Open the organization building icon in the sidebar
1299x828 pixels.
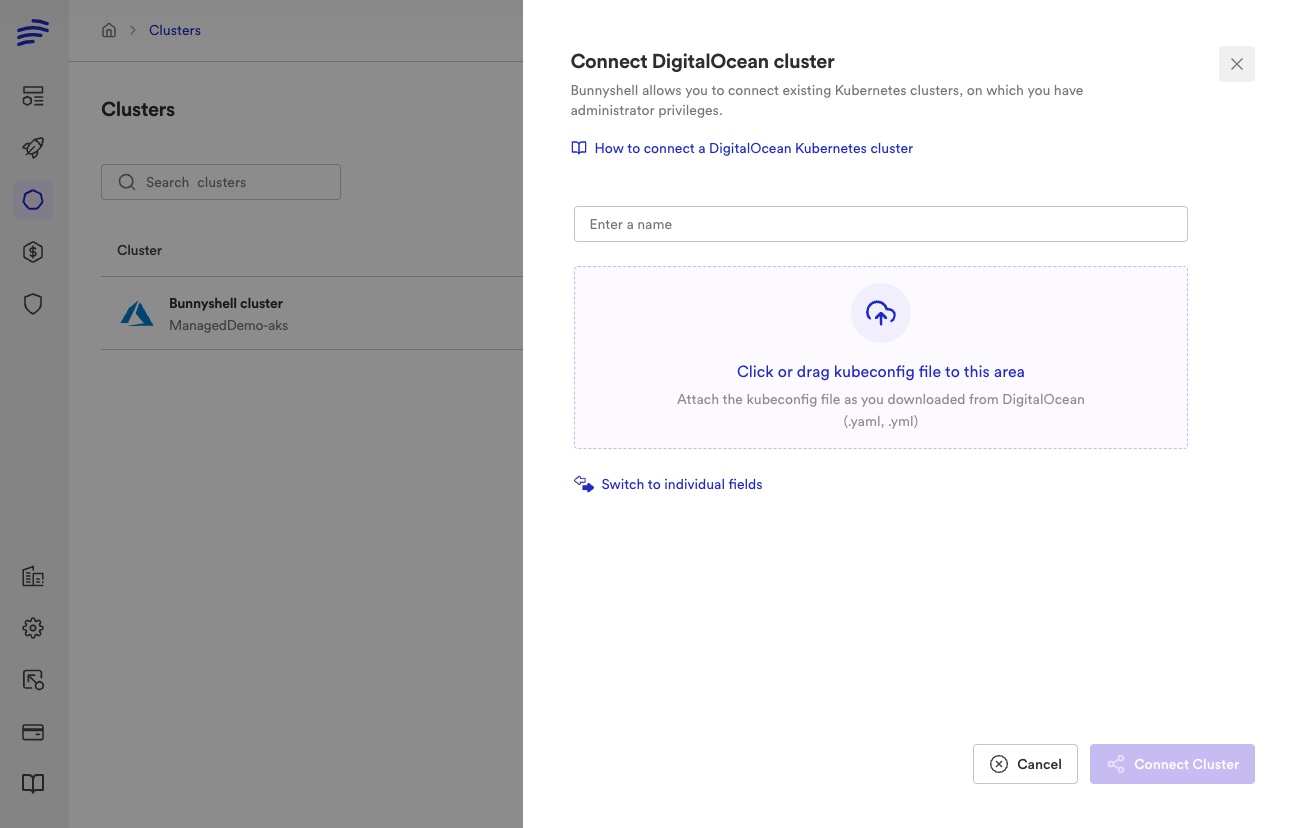pyautogui.click(x=33, y=576)
